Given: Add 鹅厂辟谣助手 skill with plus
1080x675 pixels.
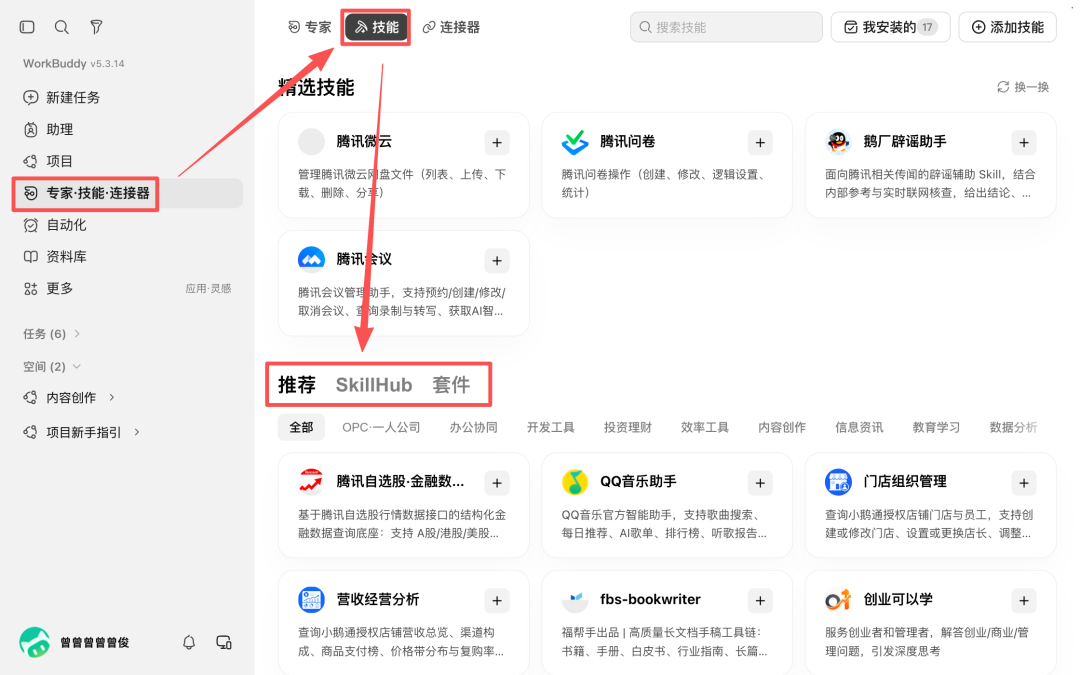Looking at the screenshot, I should tap(1024, 143).
